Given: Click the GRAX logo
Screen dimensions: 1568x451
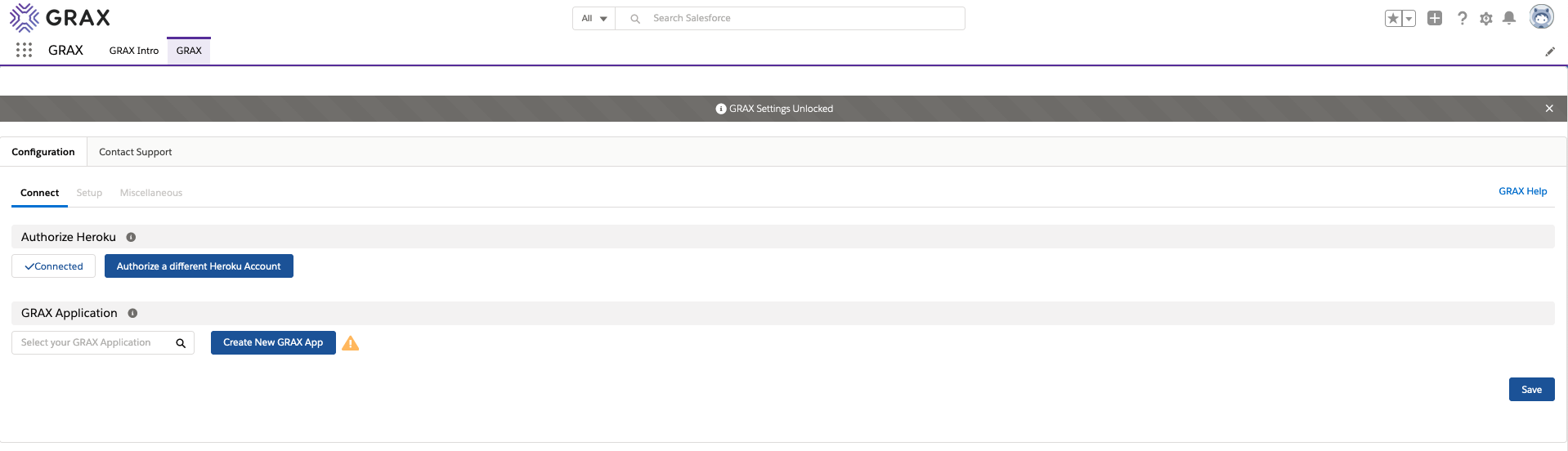Looking at the screenshot, I should click(x=60, y=17).
